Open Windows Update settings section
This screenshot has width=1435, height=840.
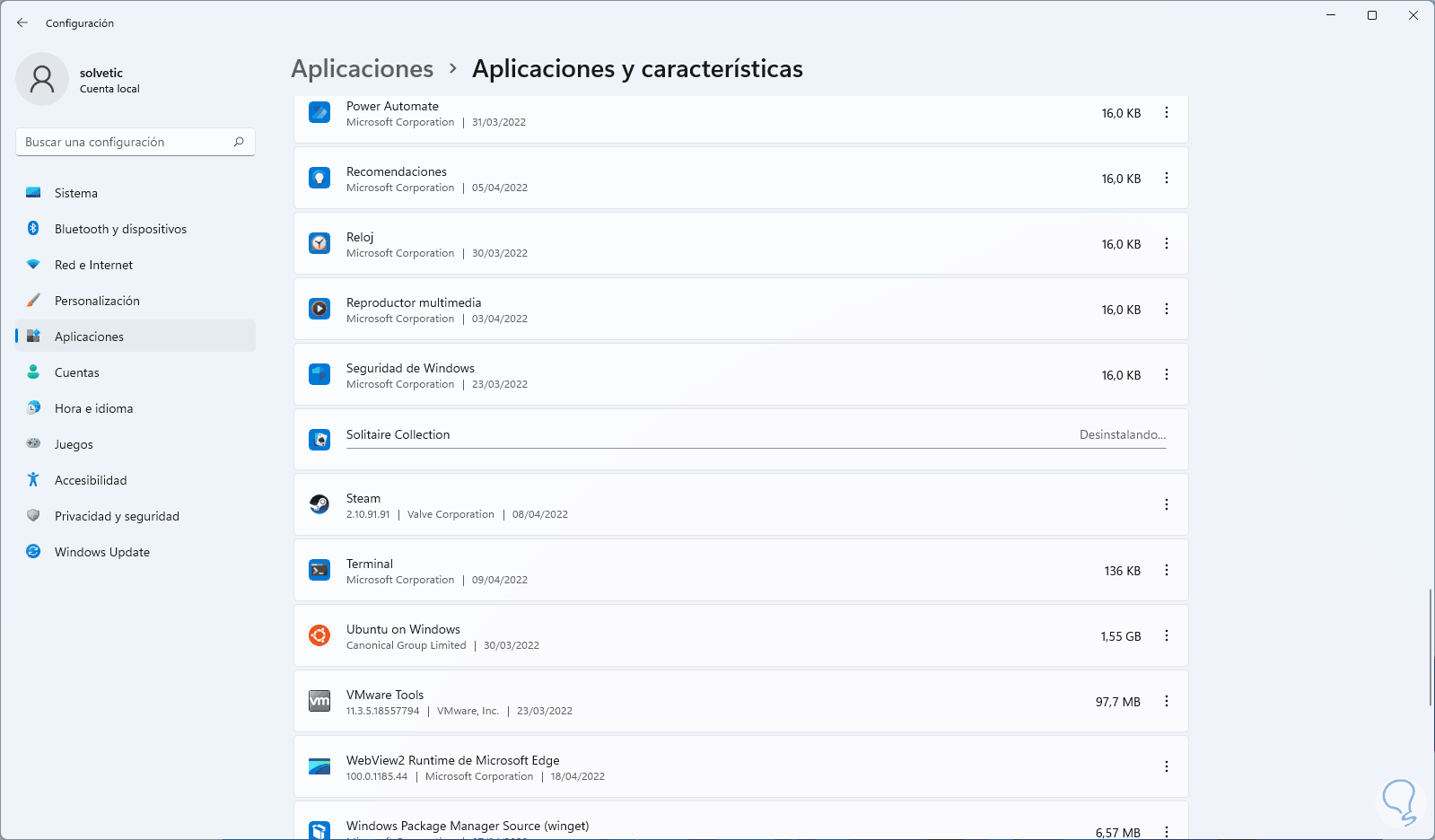[x=101, y=552]
